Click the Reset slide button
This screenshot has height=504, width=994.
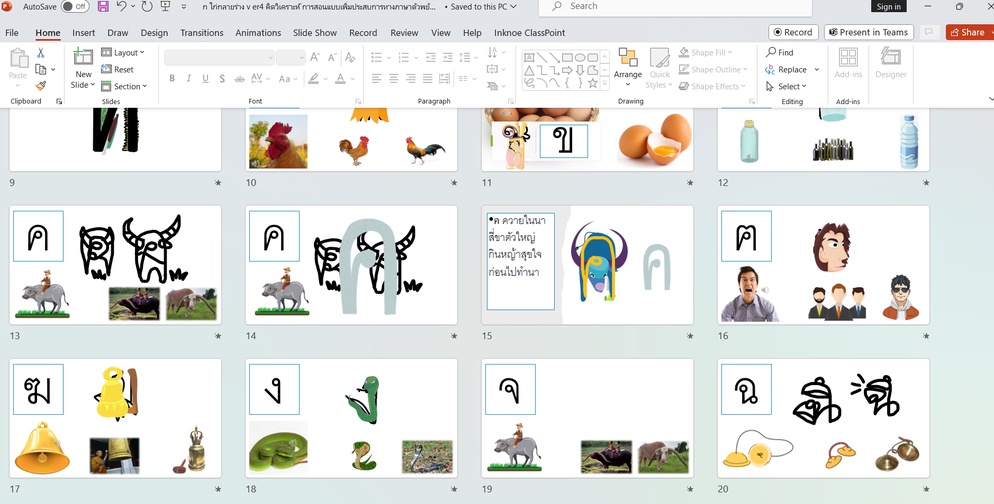click(x=117, y=69)
